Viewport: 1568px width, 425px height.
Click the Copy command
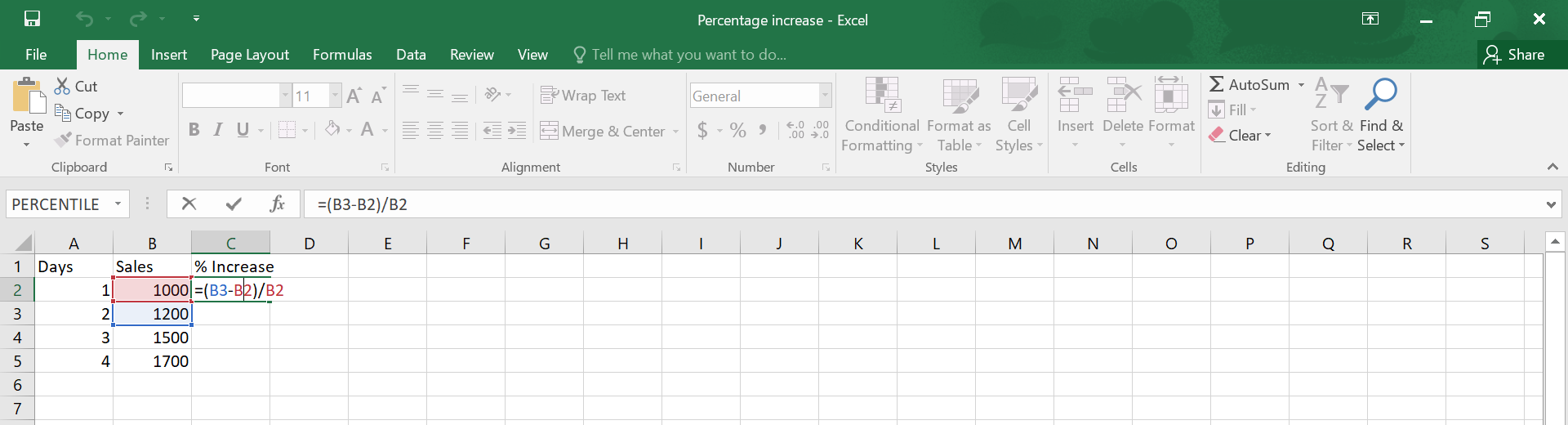point(82,114)
